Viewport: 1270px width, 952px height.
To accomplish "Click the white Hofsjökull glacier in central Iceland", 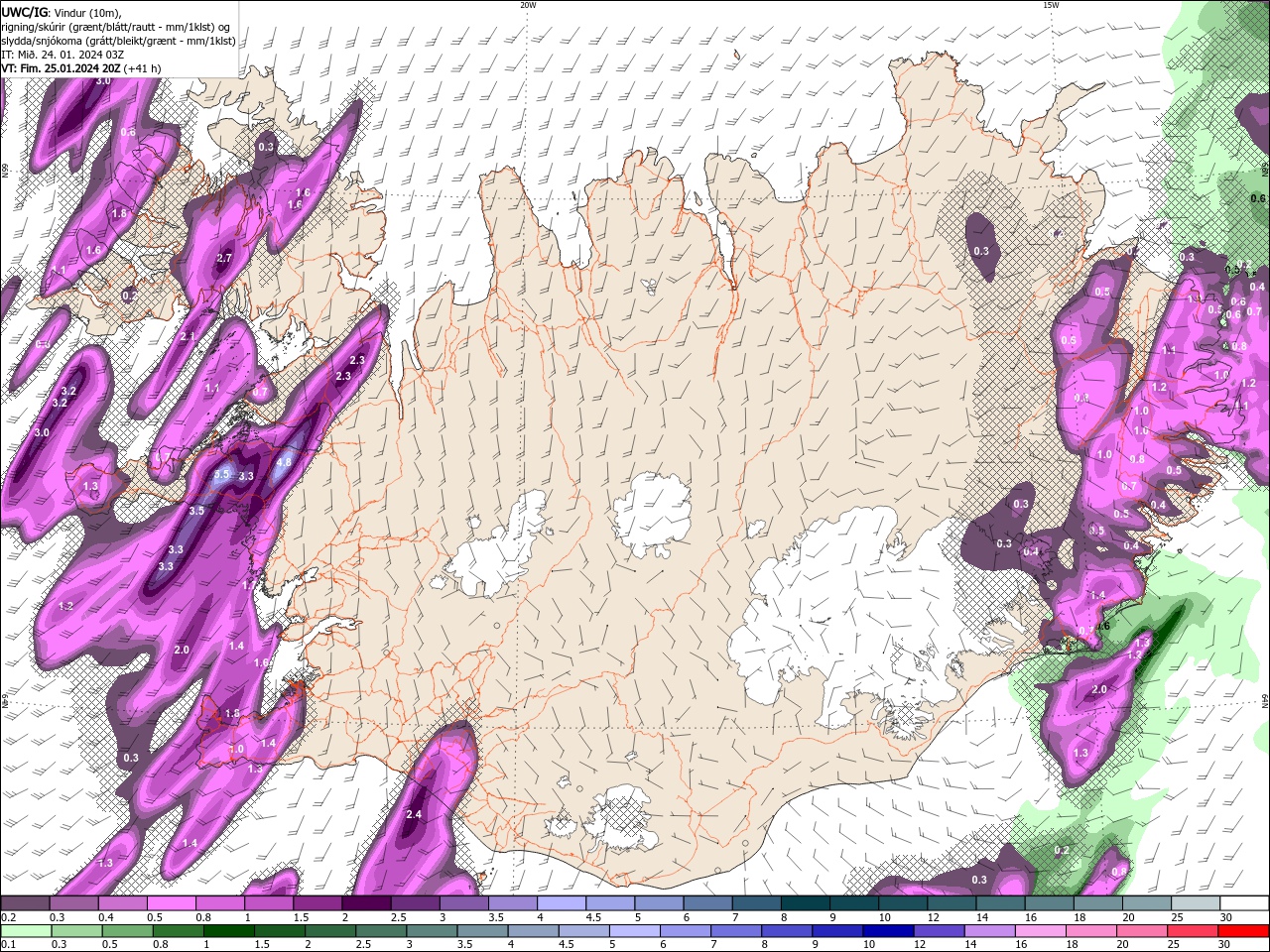I will pos(652,516).
